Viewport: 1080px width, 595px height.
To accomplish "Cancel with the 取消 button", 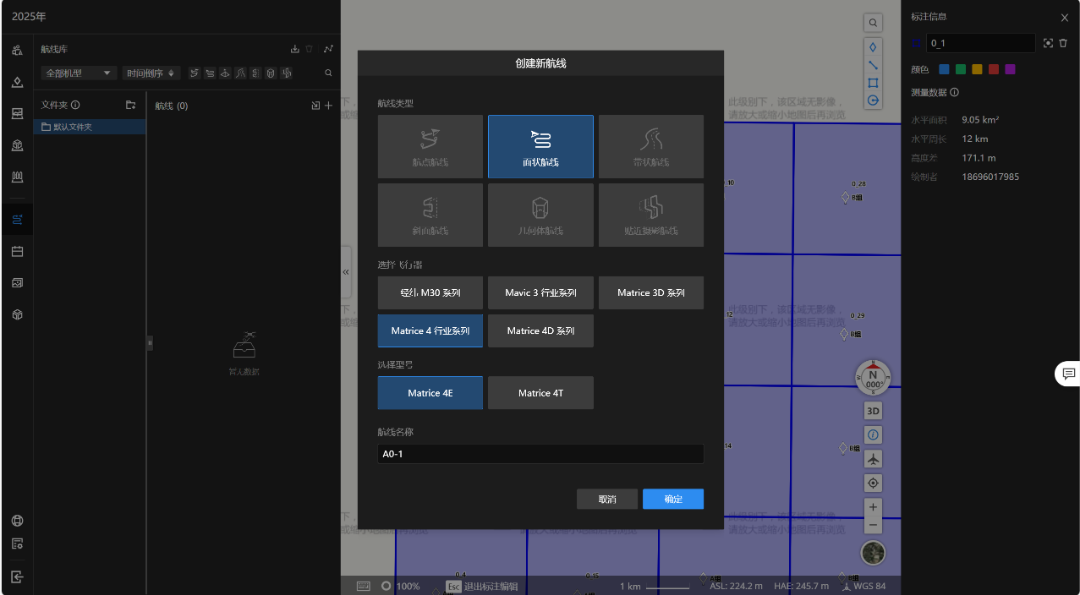I will coord(607,499).
